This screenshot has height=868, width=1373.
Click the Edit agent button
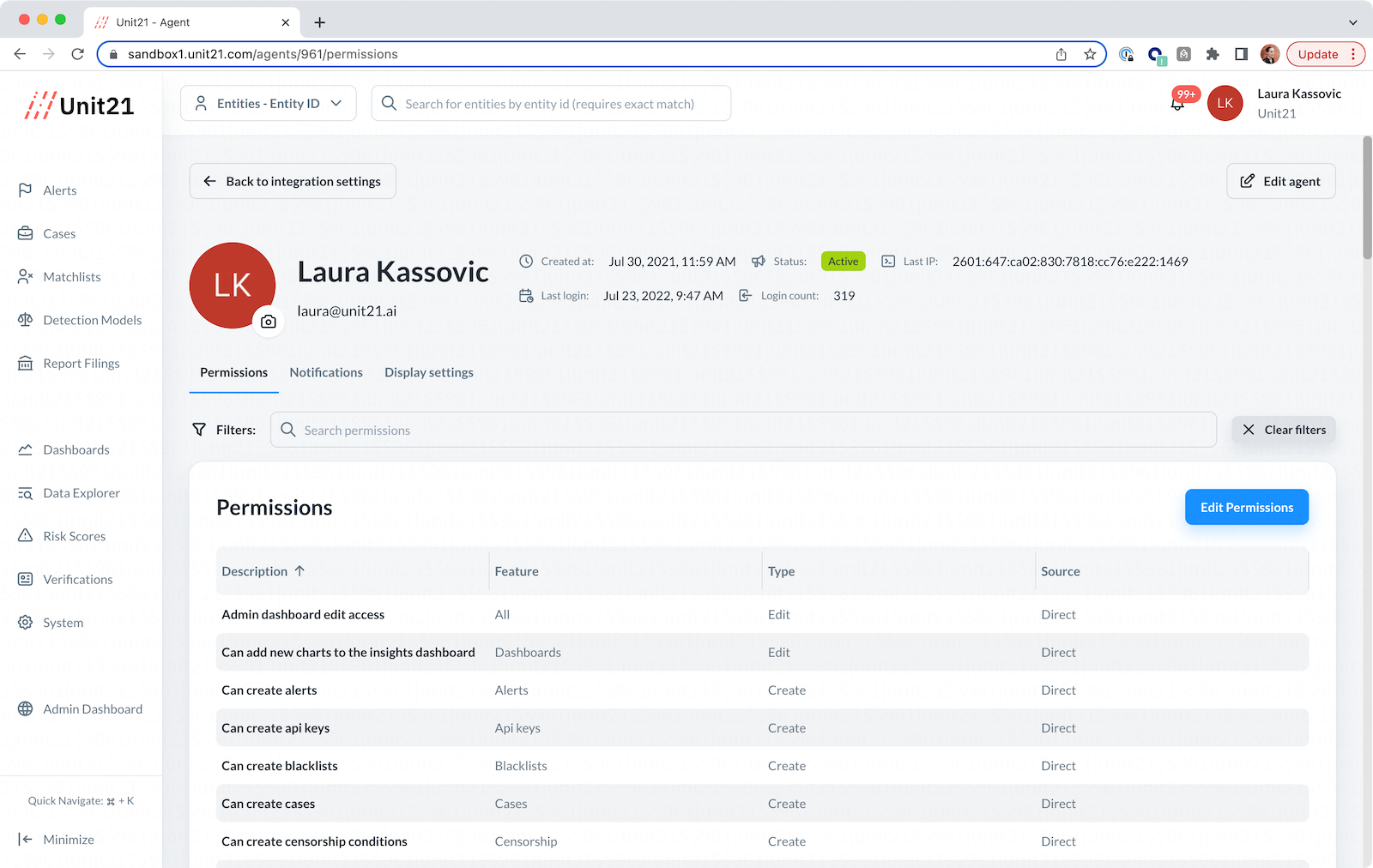tap(1281, 181)
